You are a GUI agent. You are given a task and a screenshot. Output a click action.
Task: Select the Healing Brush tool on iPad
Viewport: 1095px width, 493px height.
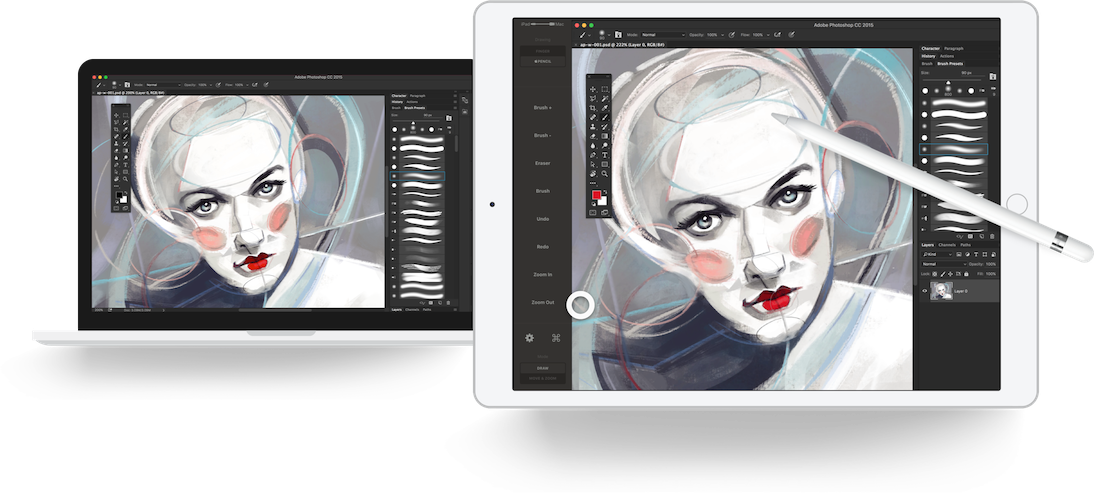[x=593, y=117]
